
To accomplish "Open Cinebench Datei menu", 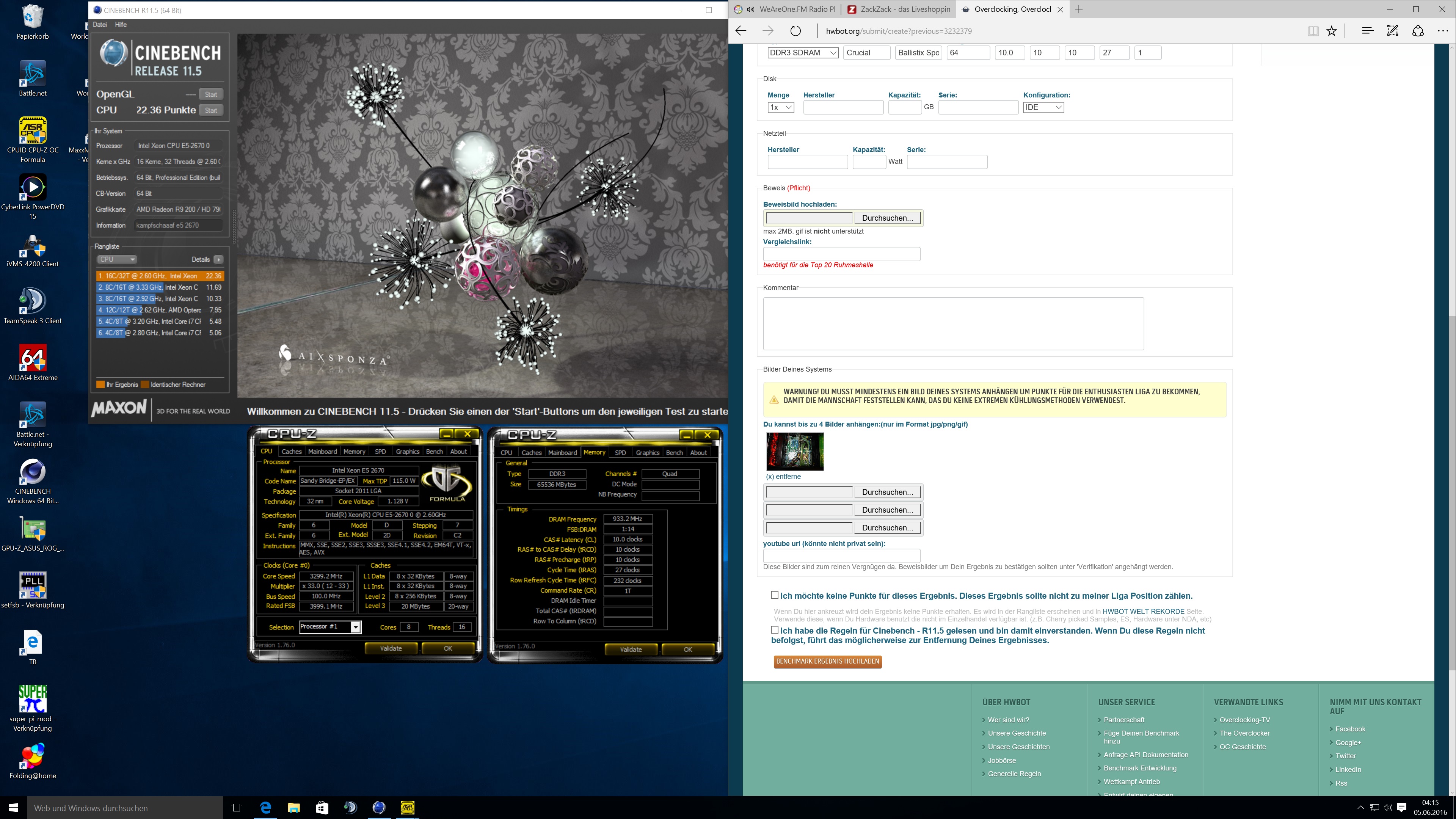I will click(99, 25).
